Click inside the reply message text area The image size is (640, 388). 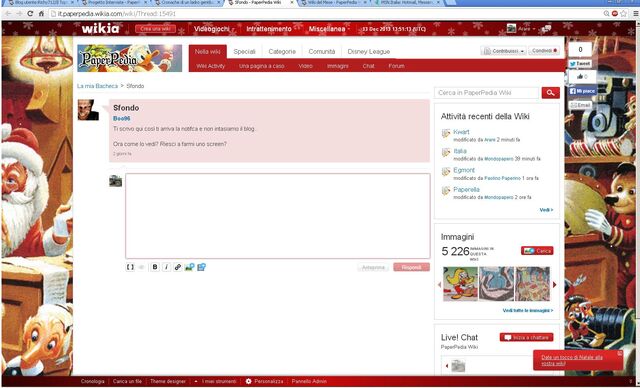pyautogui.click(x=278, y=216)
